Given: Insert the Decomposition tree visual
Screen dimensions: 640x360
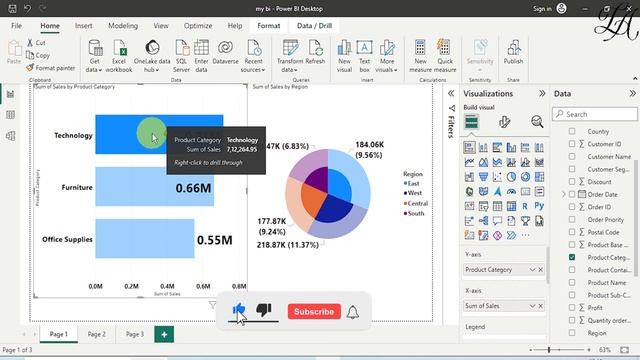Looking at the screenshot, I should (483, 221).
